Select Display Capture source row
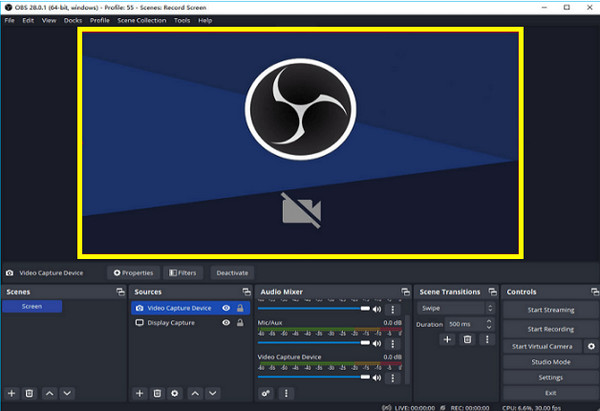 [191, 323]
